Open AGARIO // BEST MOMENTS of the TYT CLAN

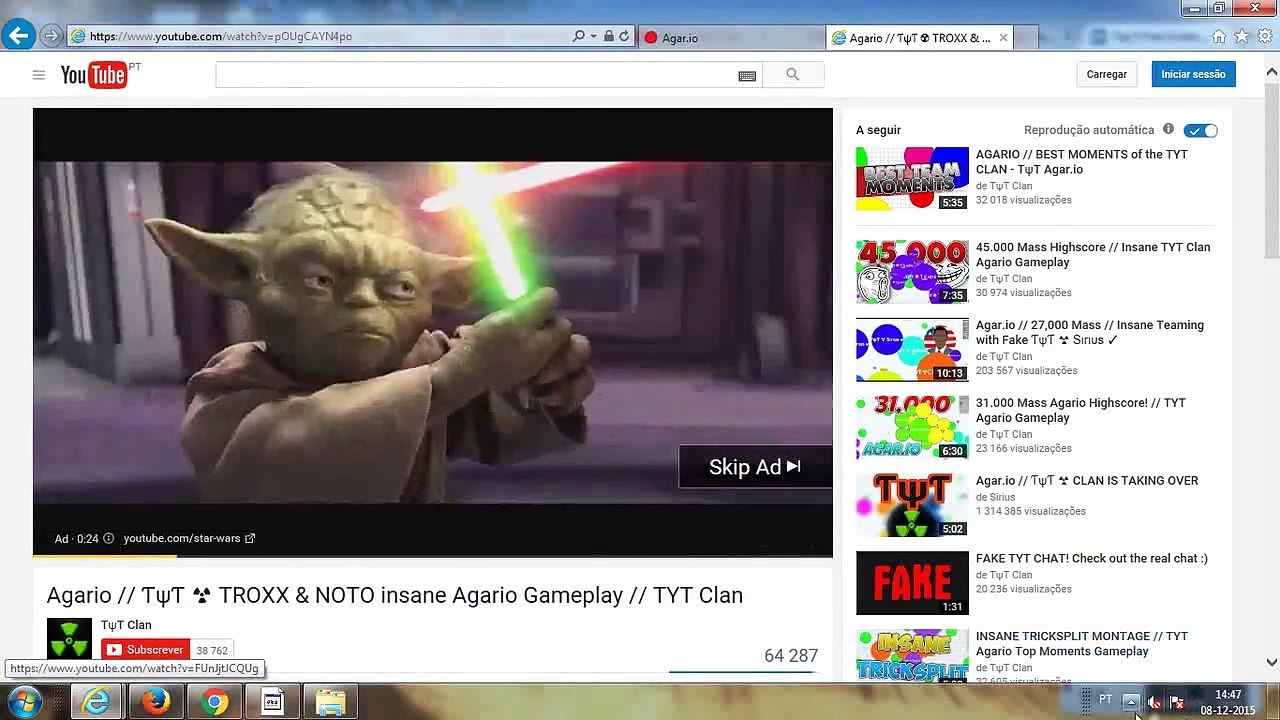coord(1082,162)
